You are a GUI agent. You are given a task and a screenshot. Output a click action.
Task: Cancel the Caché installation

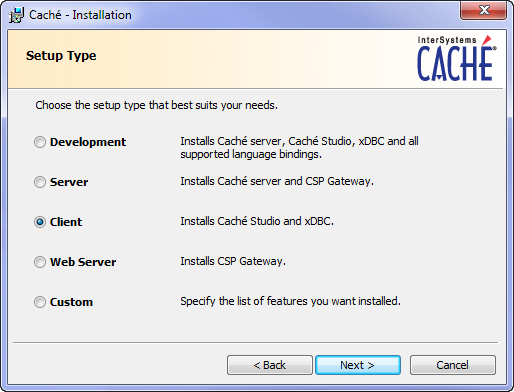[x=453, y=365]
